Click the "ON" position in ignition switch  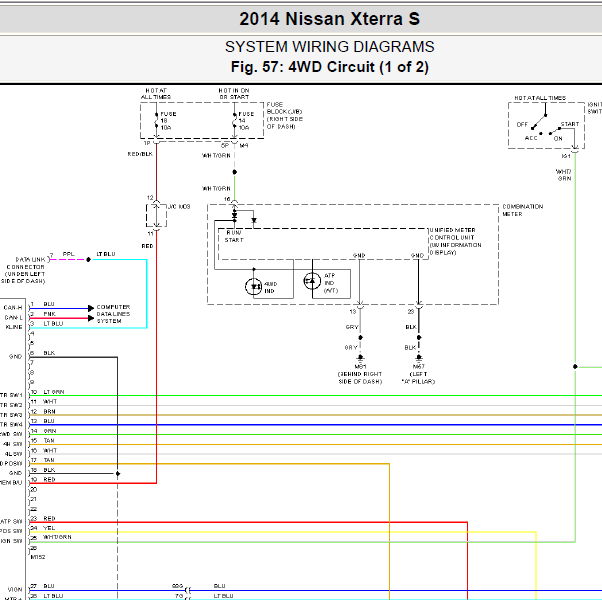[x=558, y=139]
